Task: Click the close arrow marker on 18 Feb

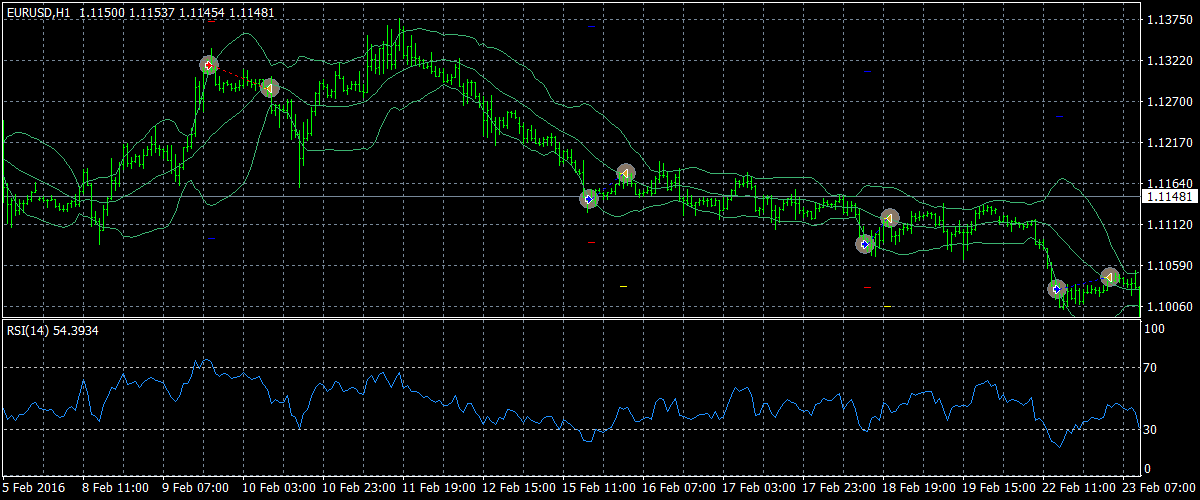Action: click(x=890, y=218)
